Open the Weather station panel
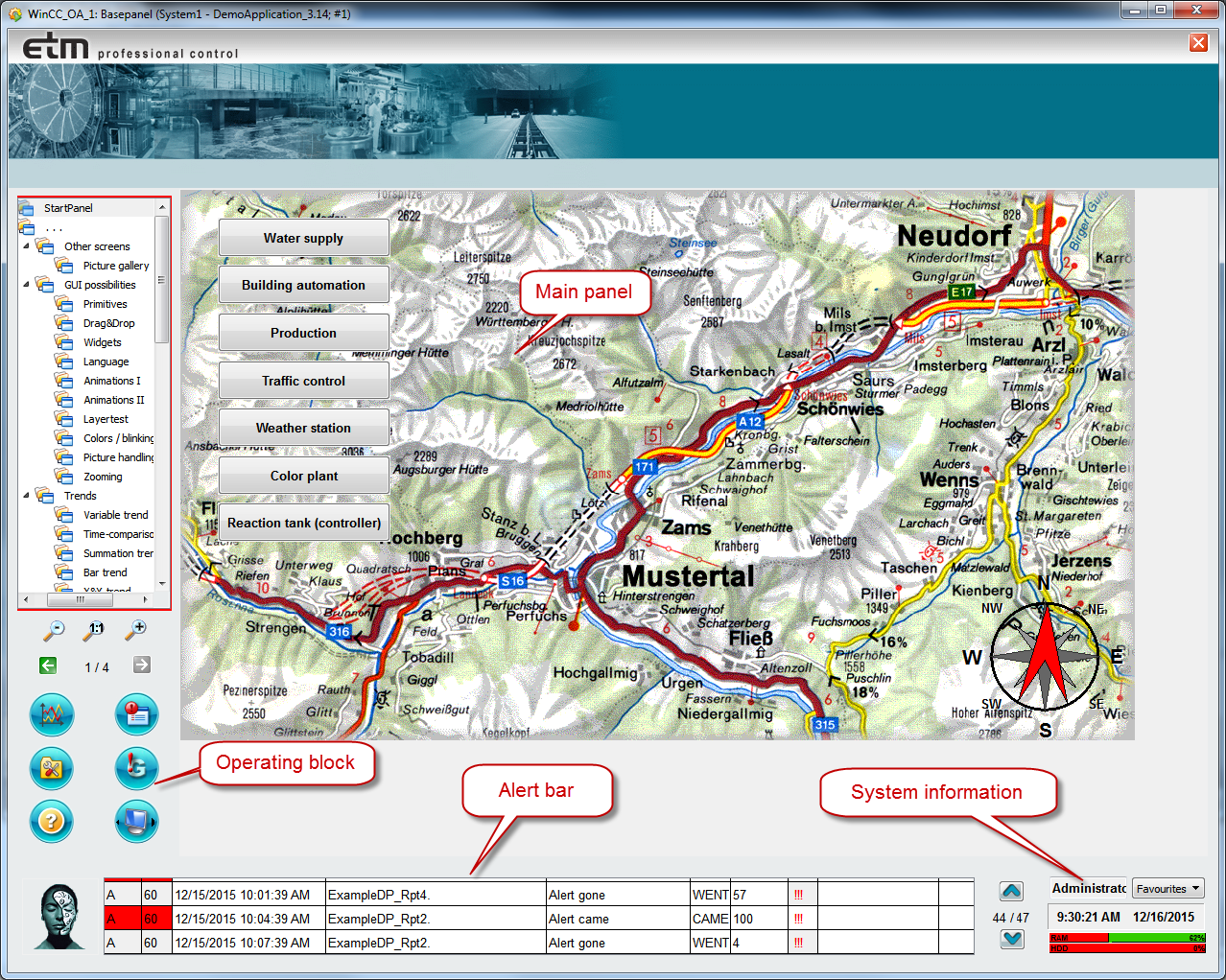Viewport: 1226px width, 980px height. pos(303,428)
